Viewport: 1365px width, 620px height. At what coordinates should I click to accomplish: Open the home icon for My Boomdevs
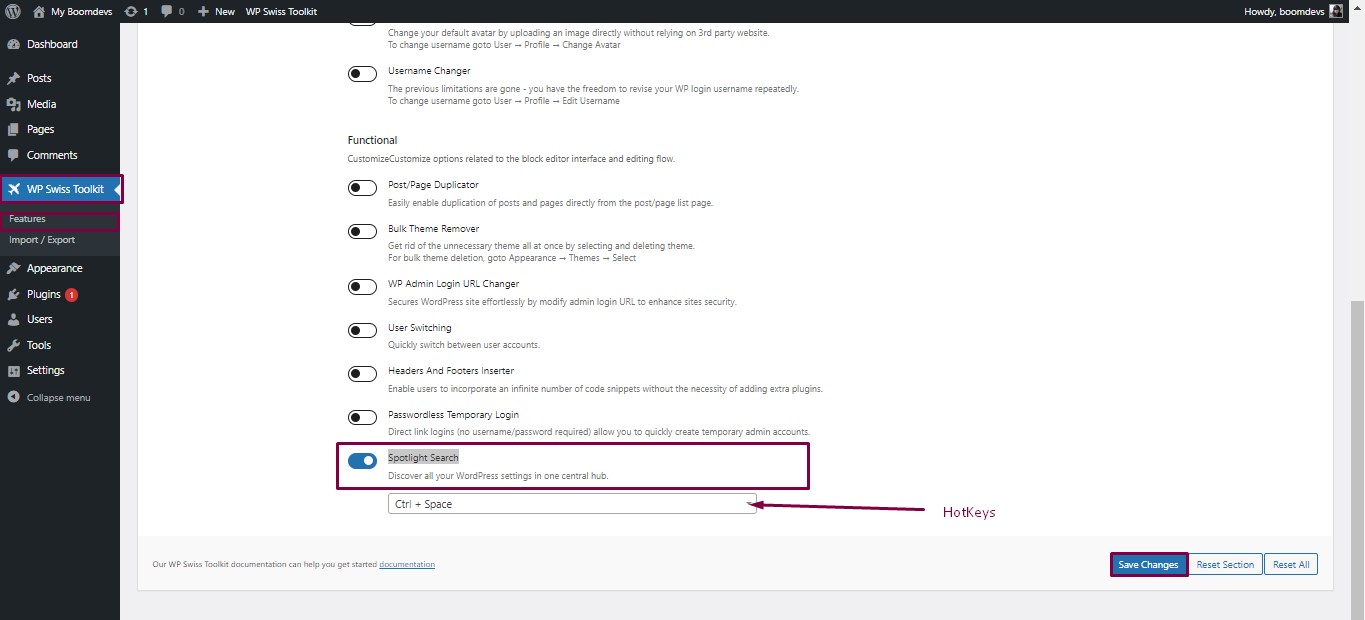pos(39,11)
